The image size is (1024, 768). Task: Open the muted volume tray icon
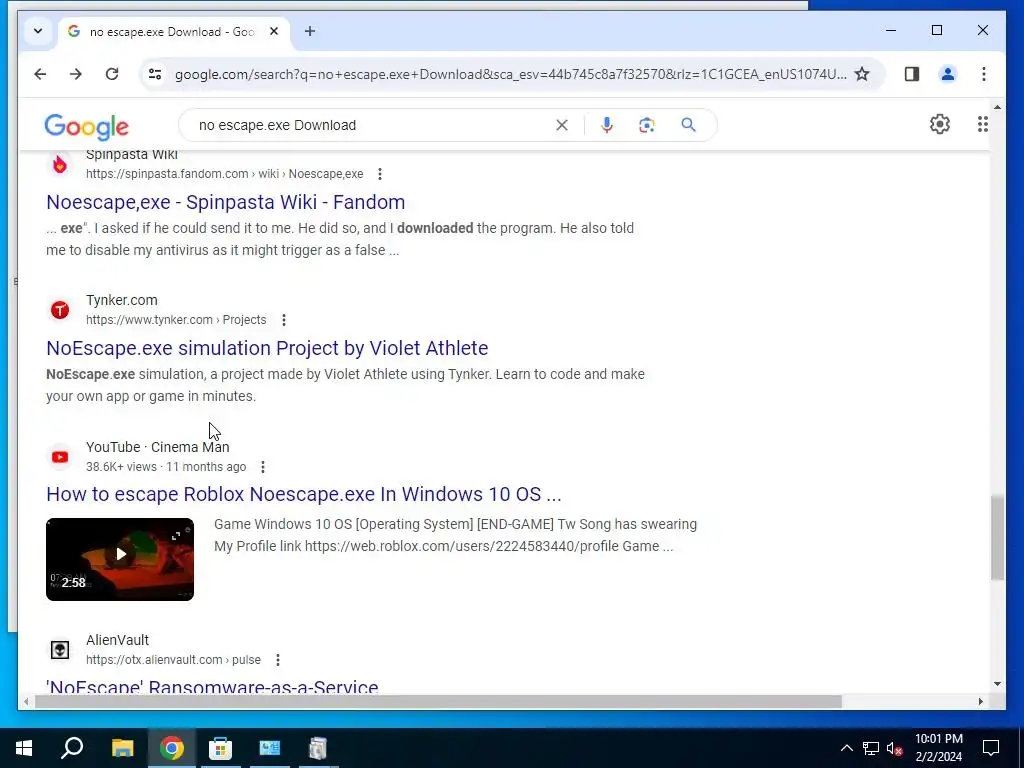(x=895, y=748)
